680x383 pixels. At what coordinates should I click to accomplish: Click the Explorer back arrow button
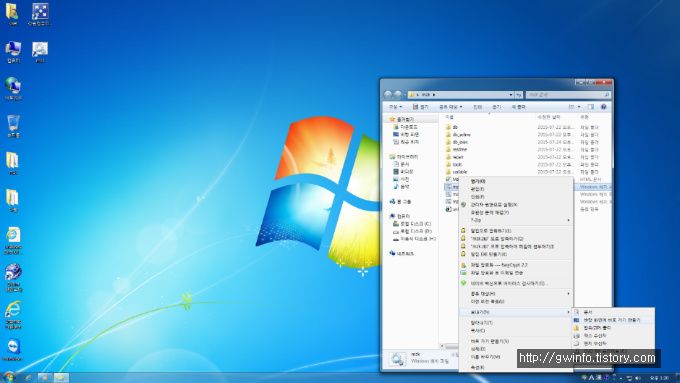(388, 94)
